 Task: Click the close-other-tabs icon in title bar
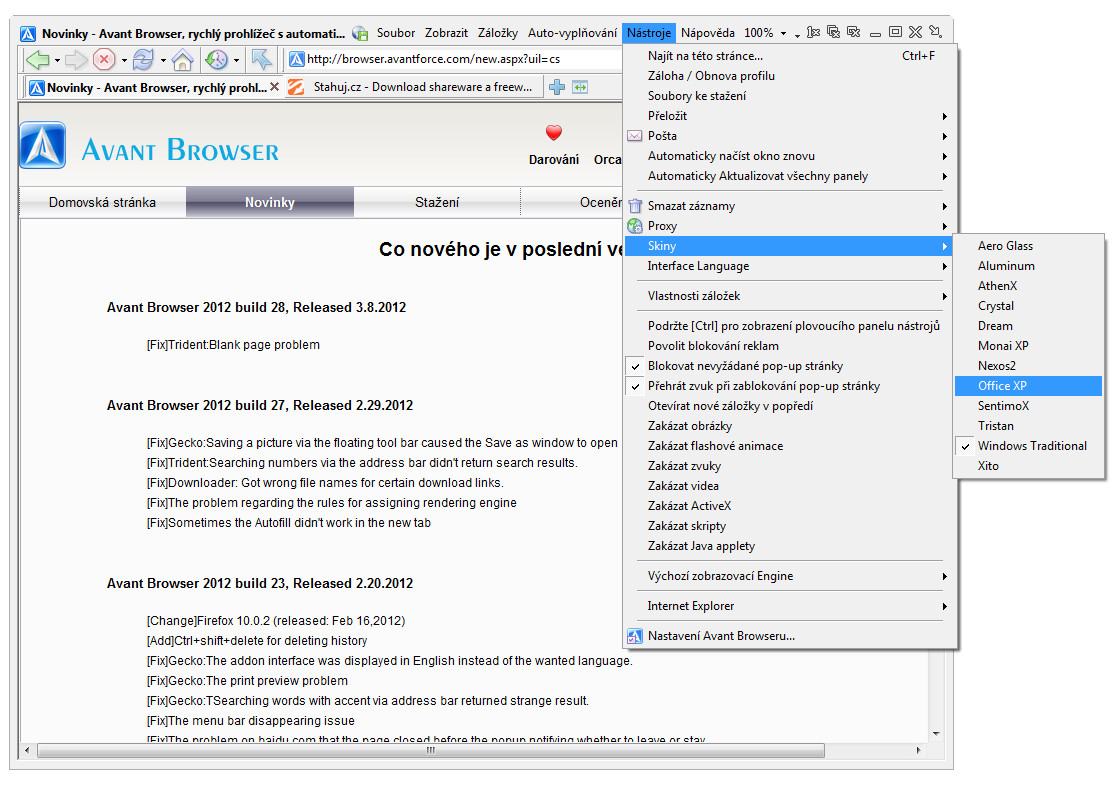[x=854, y=33]
